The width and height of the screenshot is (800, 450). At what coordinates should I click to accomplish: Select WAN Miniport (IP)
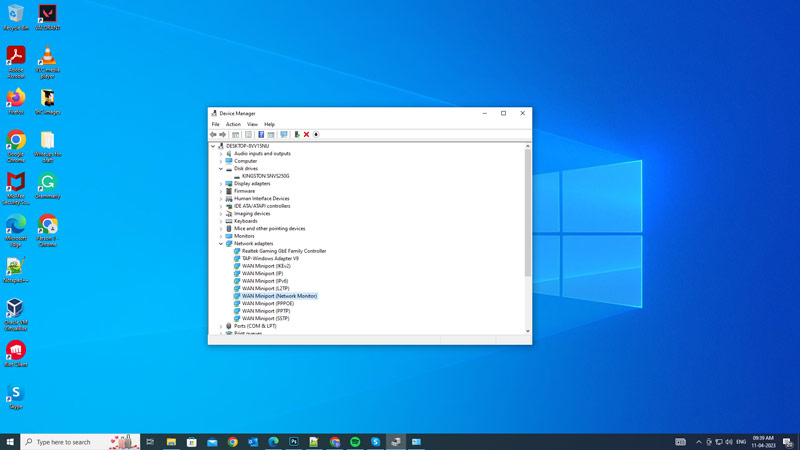click(262, 273)
